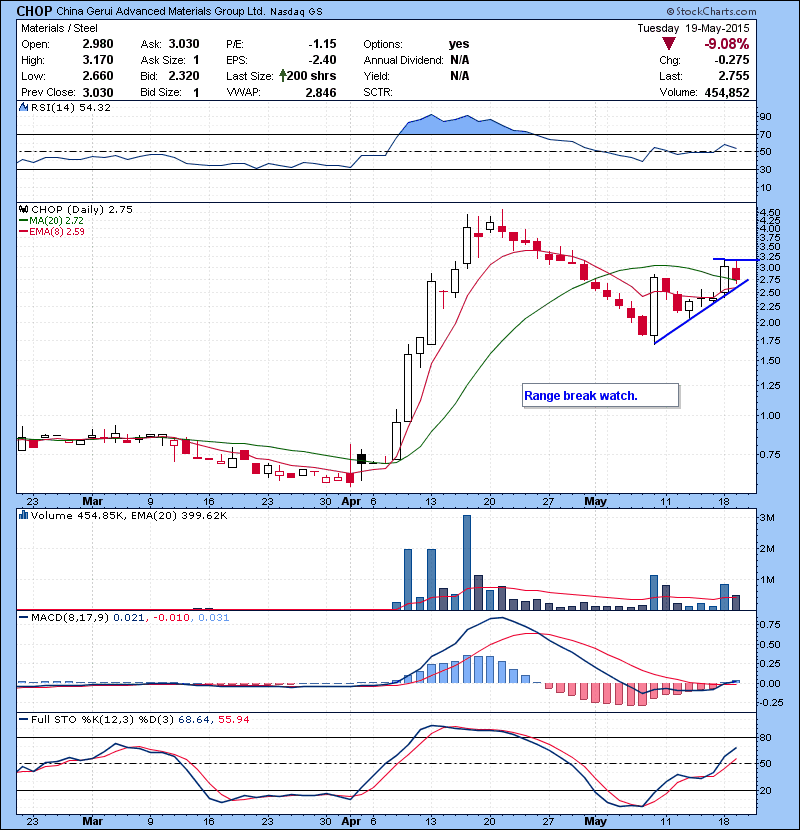Click the 90 tick on the RSI axis
This screenshot has width=800, height=830.
[765, 116]
